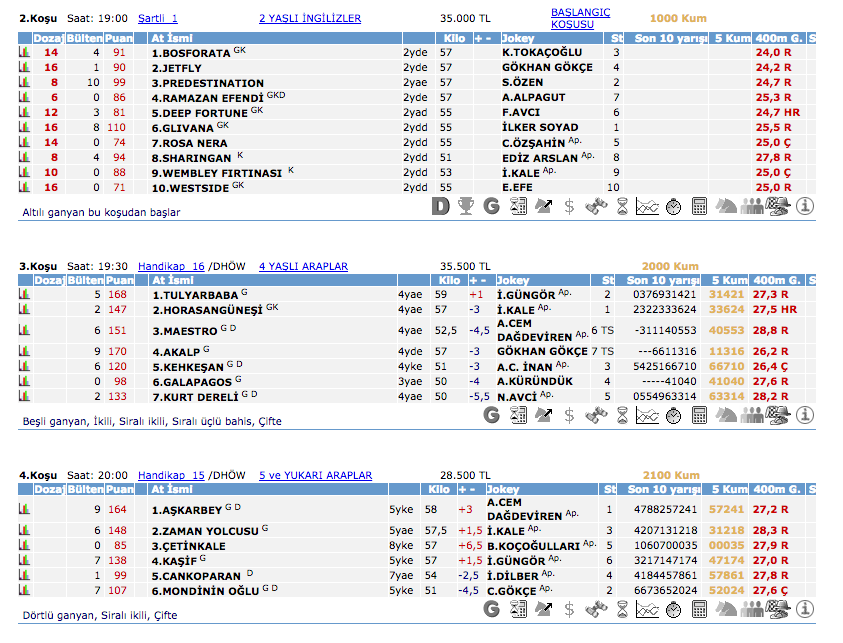
Task: Click the trophy icon under race 2
Action: pos(466,206)
